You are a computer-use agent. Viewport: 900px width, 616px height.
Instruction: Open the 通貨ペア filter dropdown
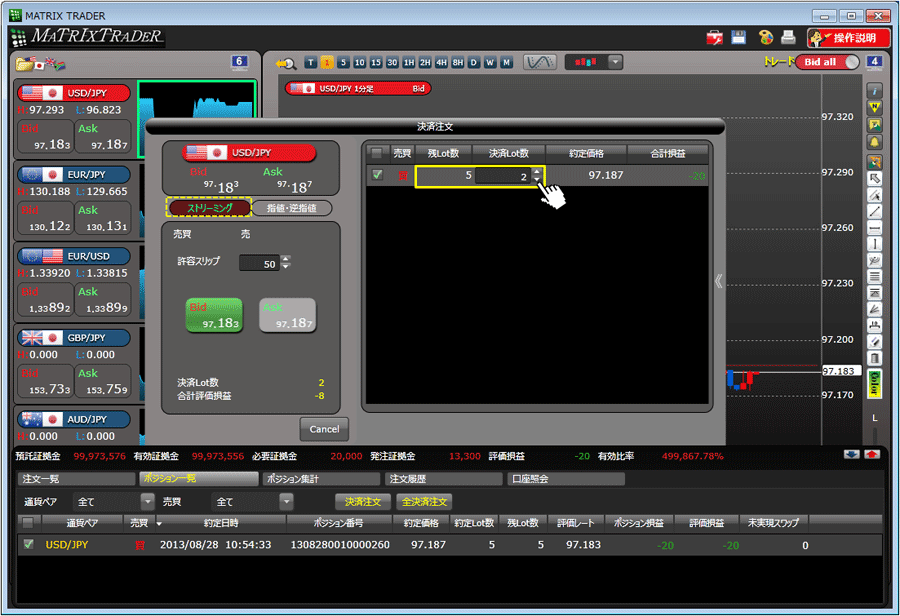click(x=148, y=502)
